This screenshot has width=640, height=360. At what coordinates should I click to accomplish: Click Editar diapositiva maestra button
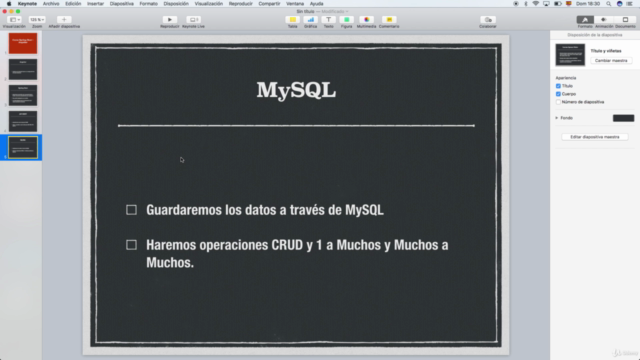[x=595, y=137]
